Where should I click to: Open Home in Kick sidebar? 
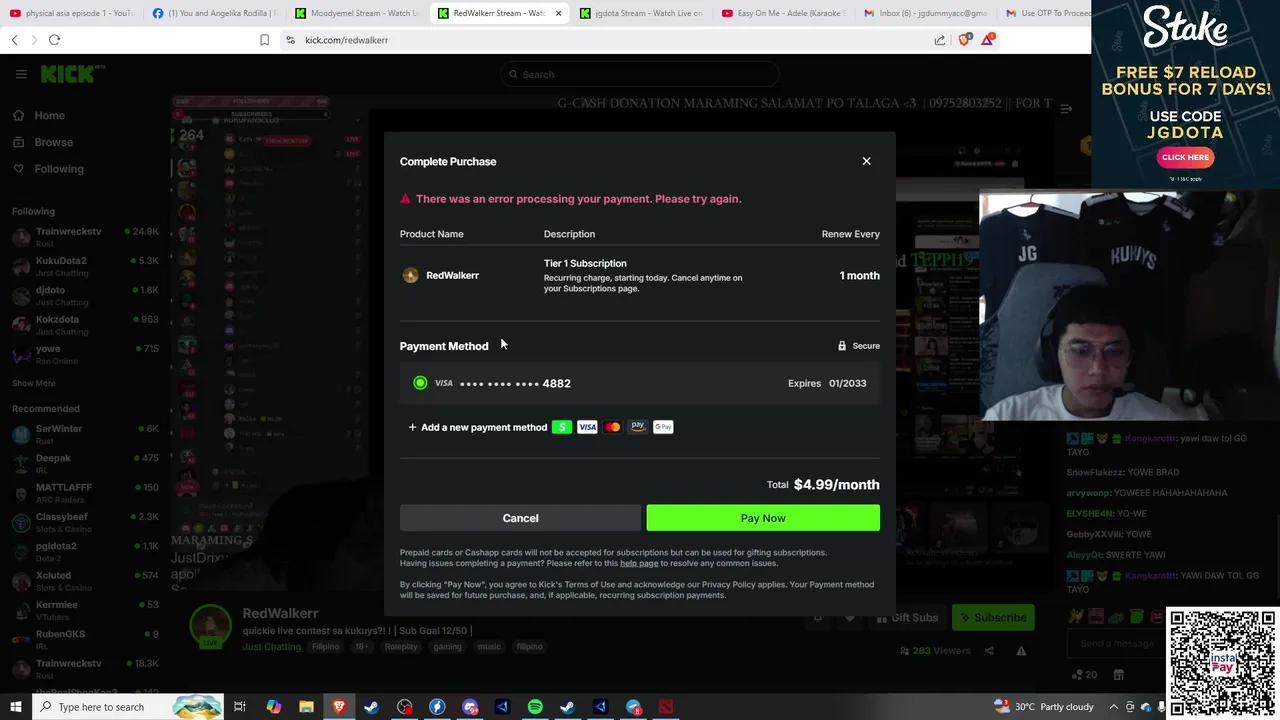[x=40, y=115]
